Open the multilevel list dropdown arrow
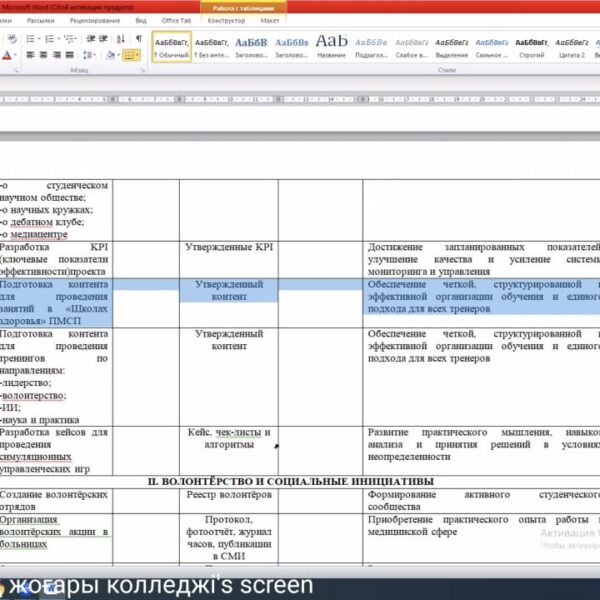This screenshot has height=600, width=600. coord(76,39)
